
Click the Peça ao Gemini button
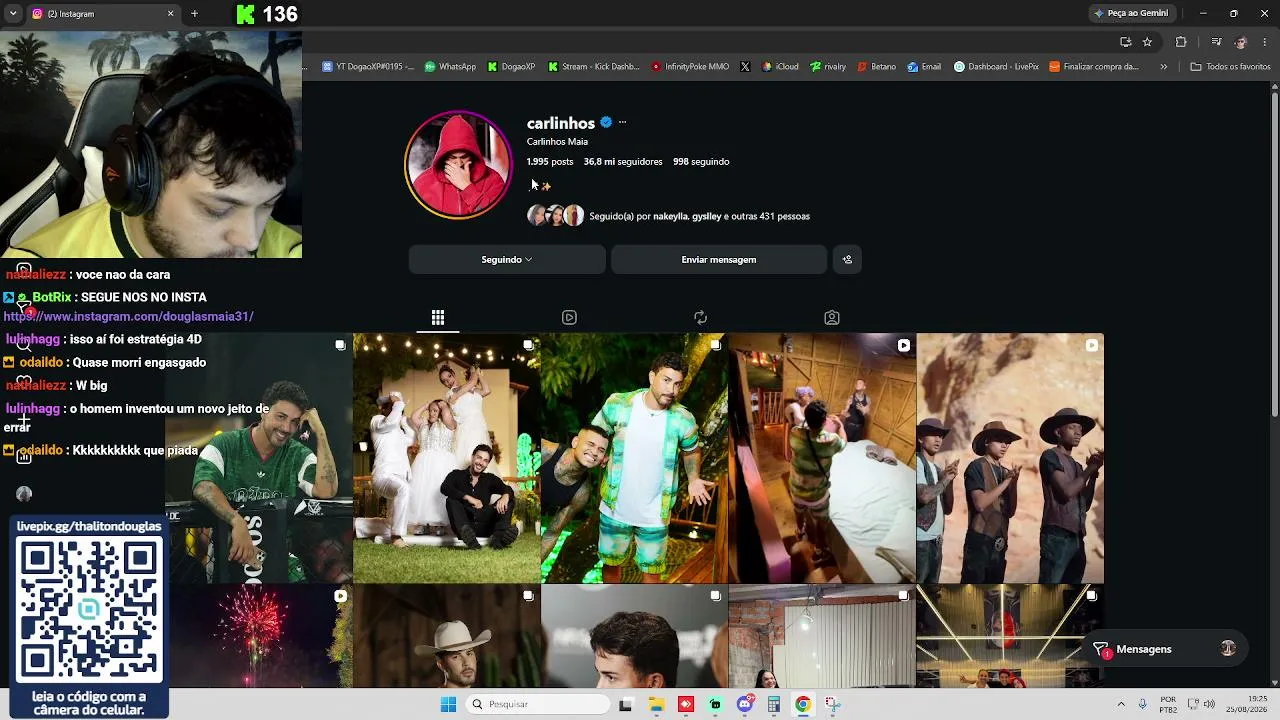pos(1131,13)
